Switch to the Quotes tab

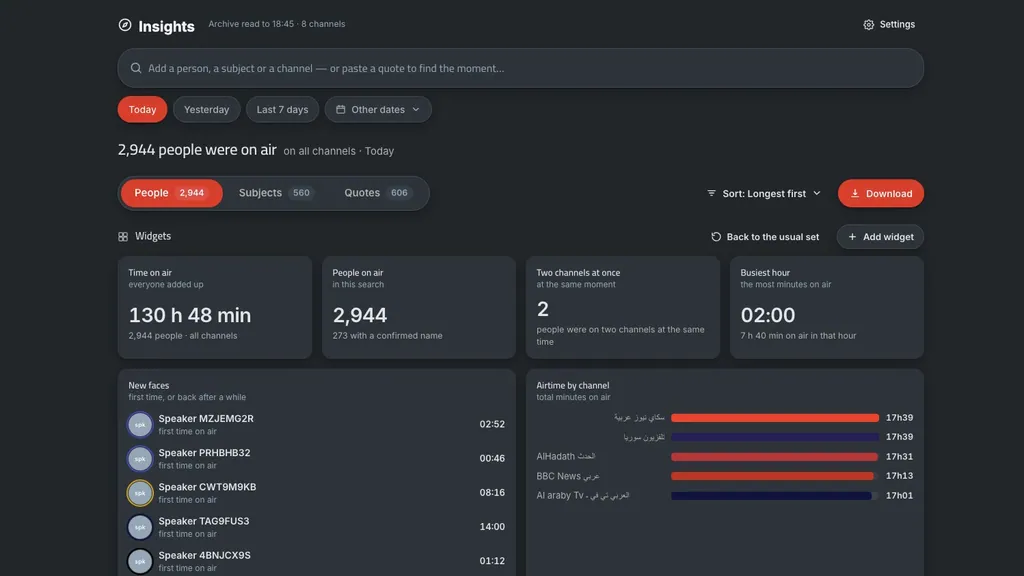[378, 193]
